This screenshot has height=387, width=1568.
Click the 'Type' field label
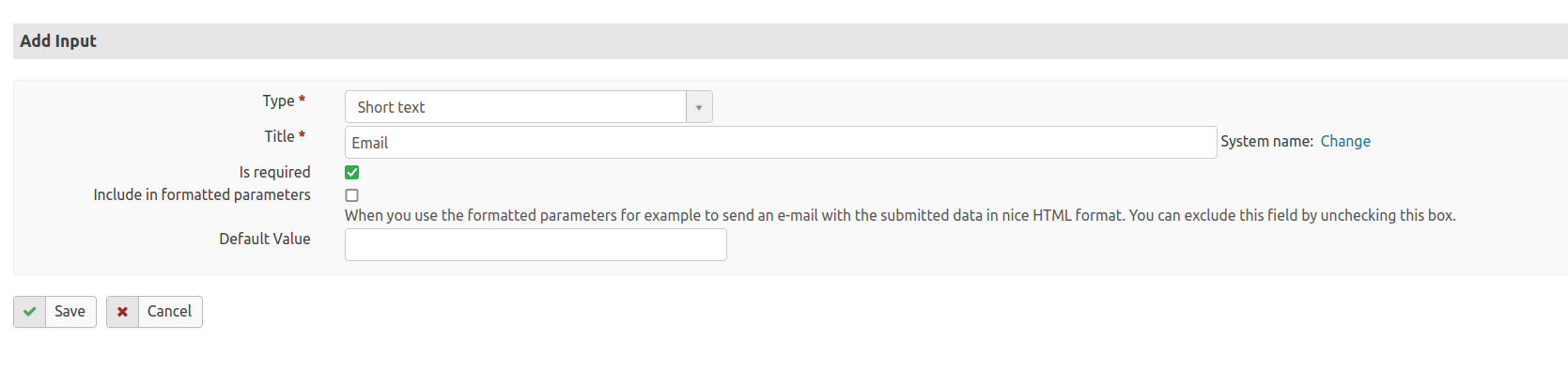278,101
